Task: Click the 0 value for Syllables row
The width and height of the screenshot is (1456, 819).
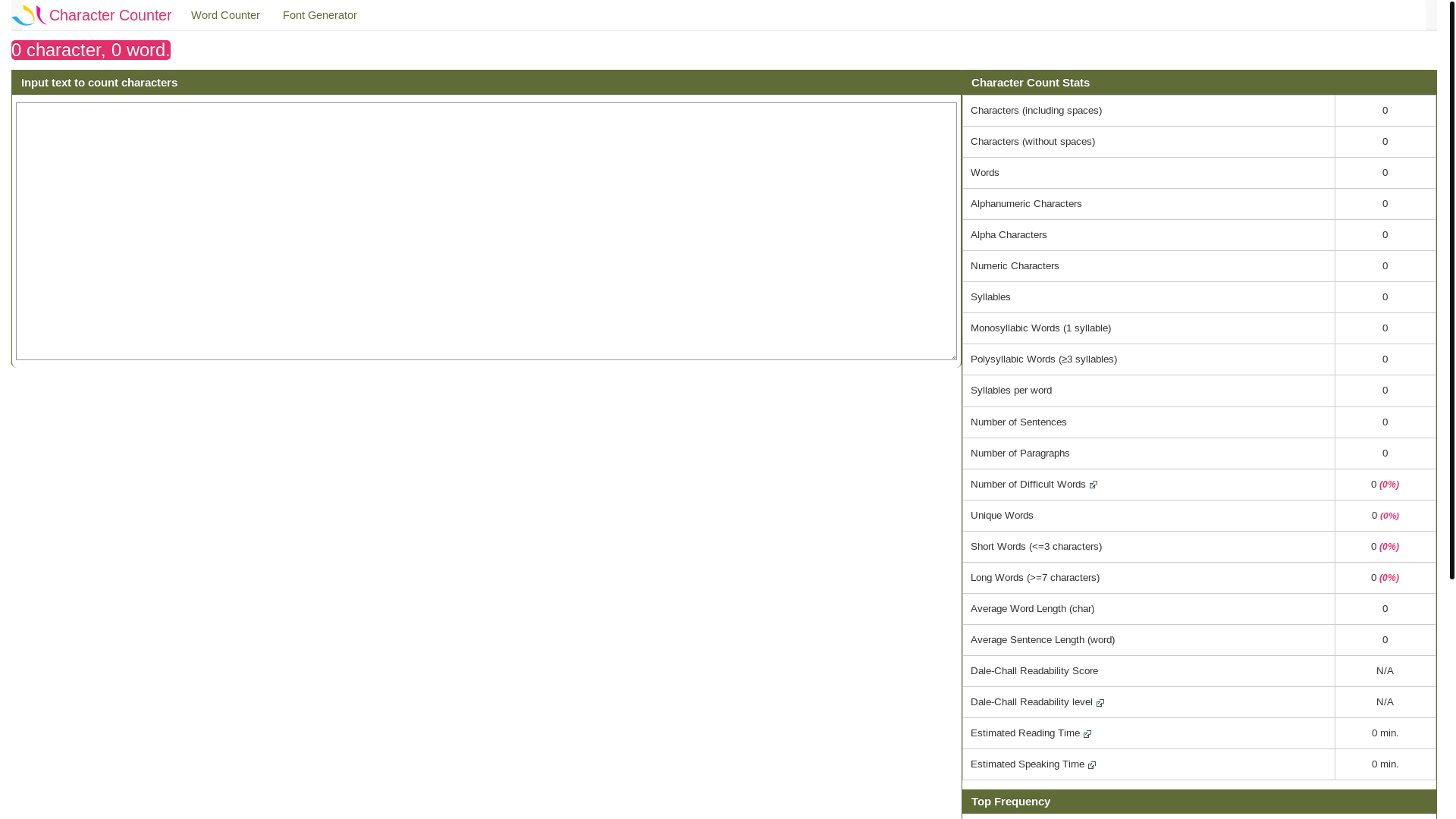Action: [x=1385, y=297]
